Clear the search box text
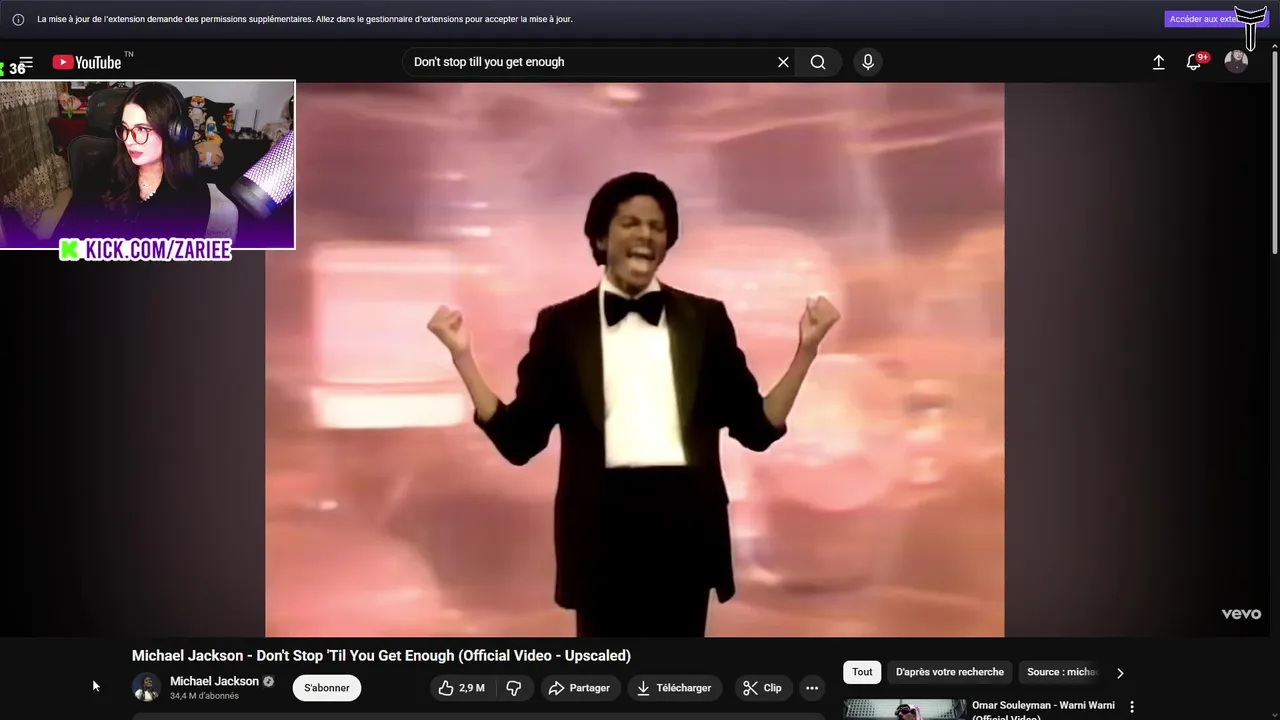The width and height of the screenshot is (1280, 720). point(783,62)
